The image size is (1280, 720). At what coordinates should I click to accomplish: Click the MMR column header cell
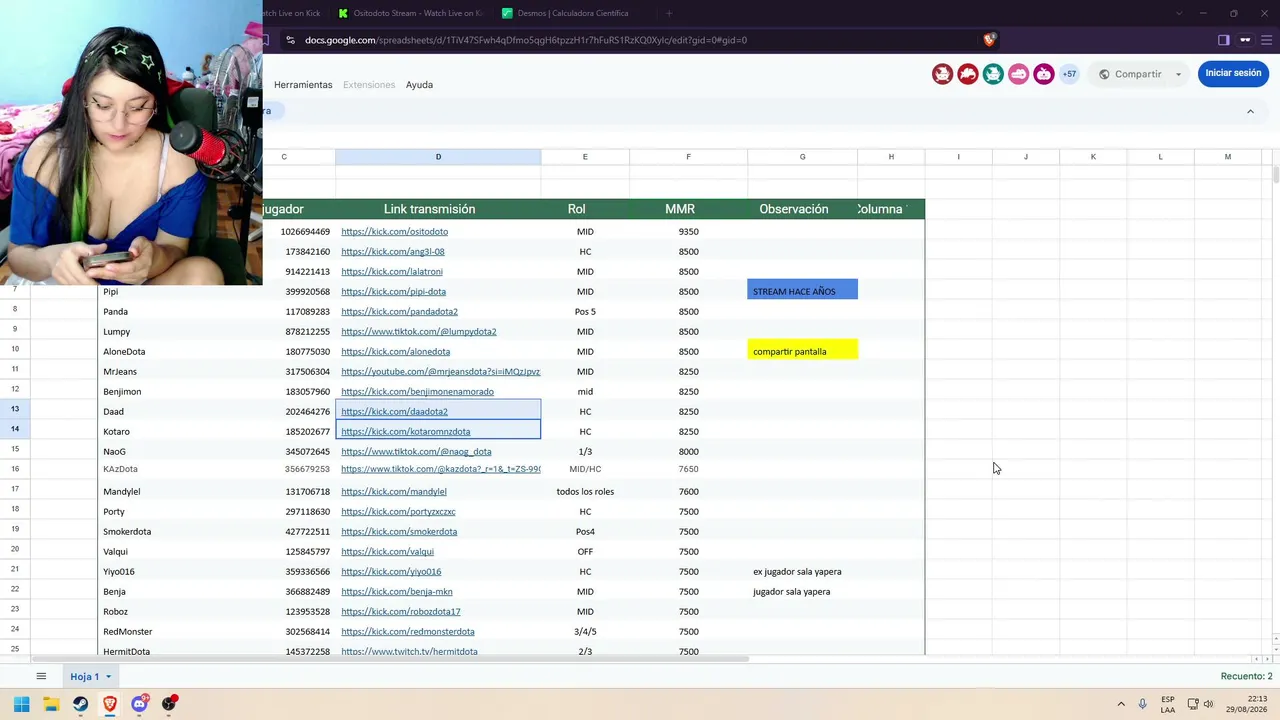coord(688,209)
